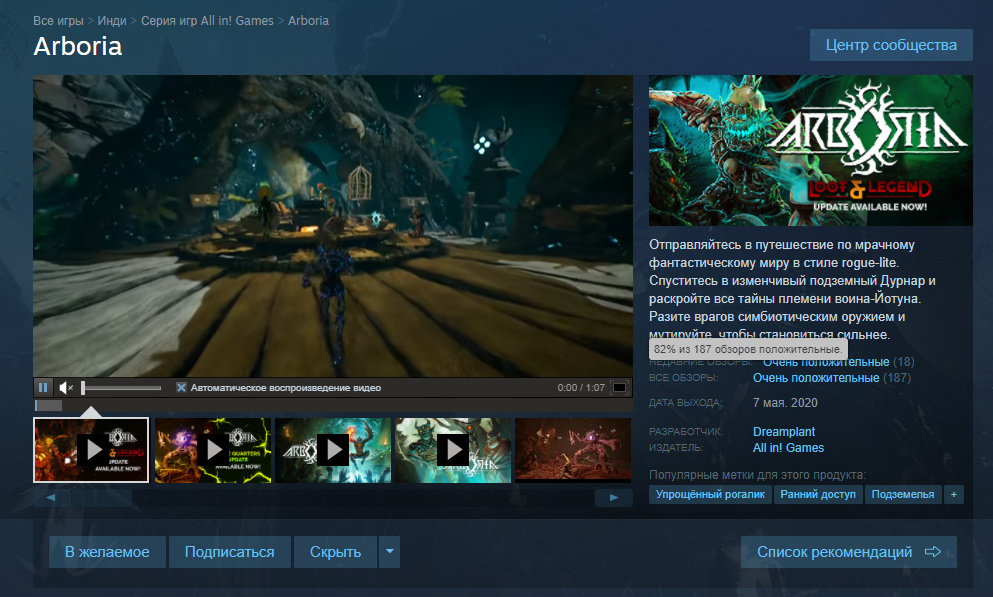Play the fourth trailer thumbnail
Viewport: 993px width, 597px height.
[453, 450]
